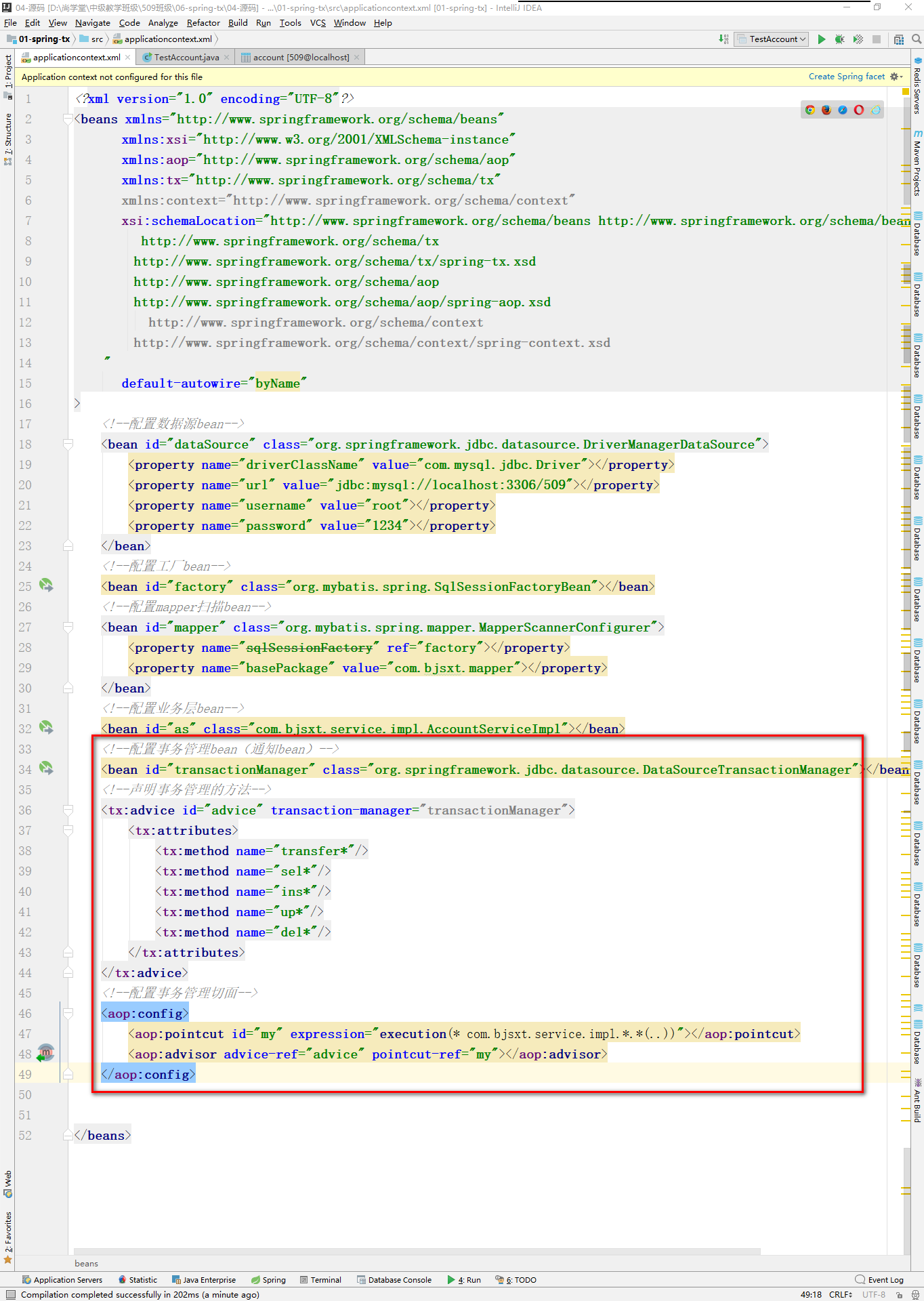Open the Project Structure dialog icon
The image size is (924, 1301).
[x=898, y=39]
